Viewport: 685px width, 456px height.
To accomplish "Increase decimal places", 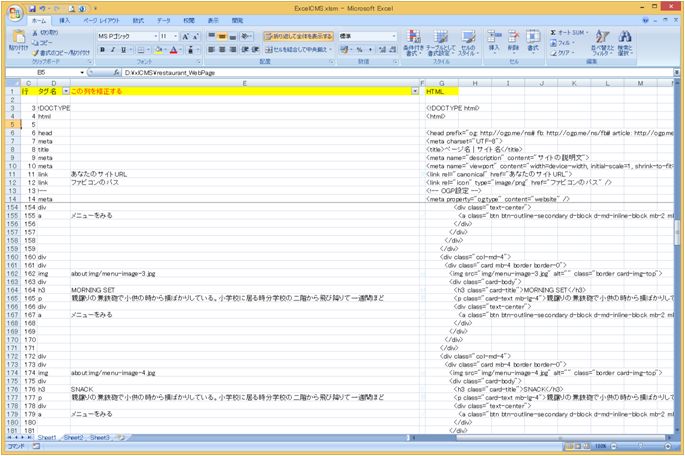I will pyautogui.click(x=383, y=50).
